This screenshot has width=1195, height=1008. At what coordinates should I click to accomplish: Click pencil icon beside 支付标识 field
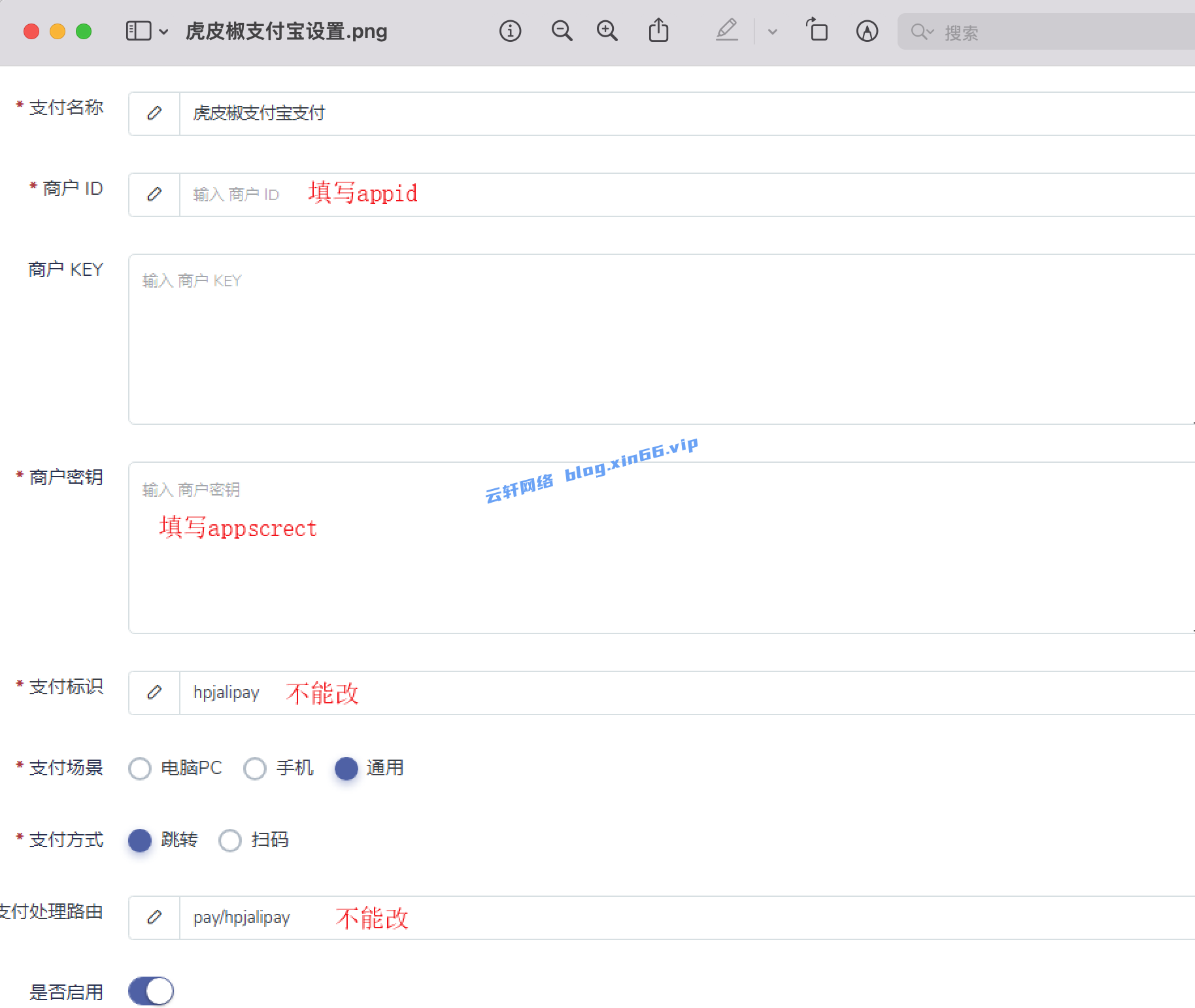pos(154,692)
